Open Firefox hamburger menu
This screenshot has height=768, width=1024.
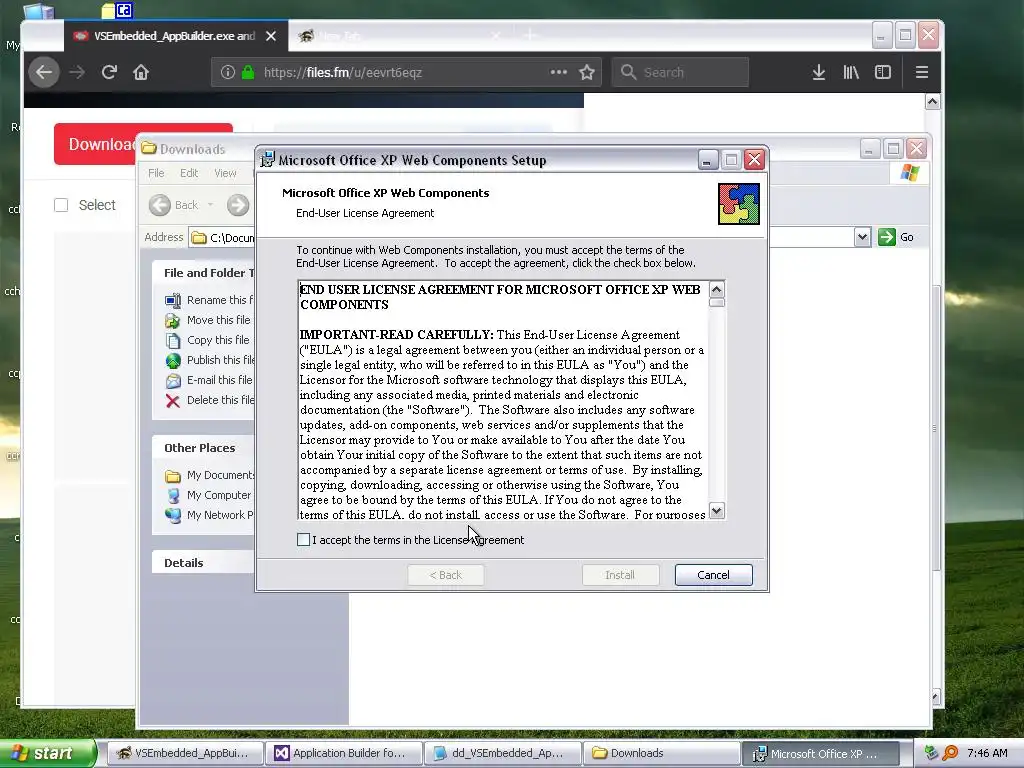click(921, 72)
